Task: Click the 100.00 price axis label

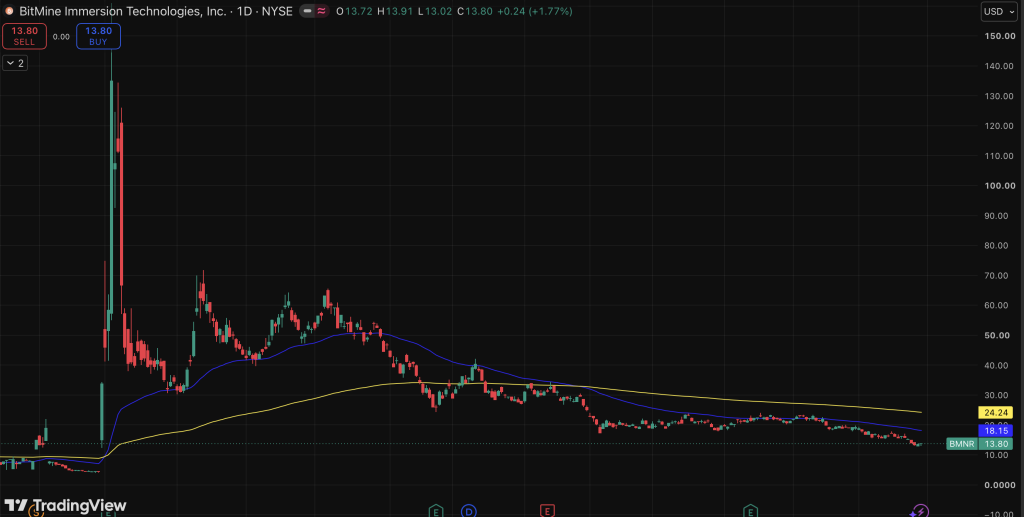Action: pyautogui.click(x=999, y=186)
